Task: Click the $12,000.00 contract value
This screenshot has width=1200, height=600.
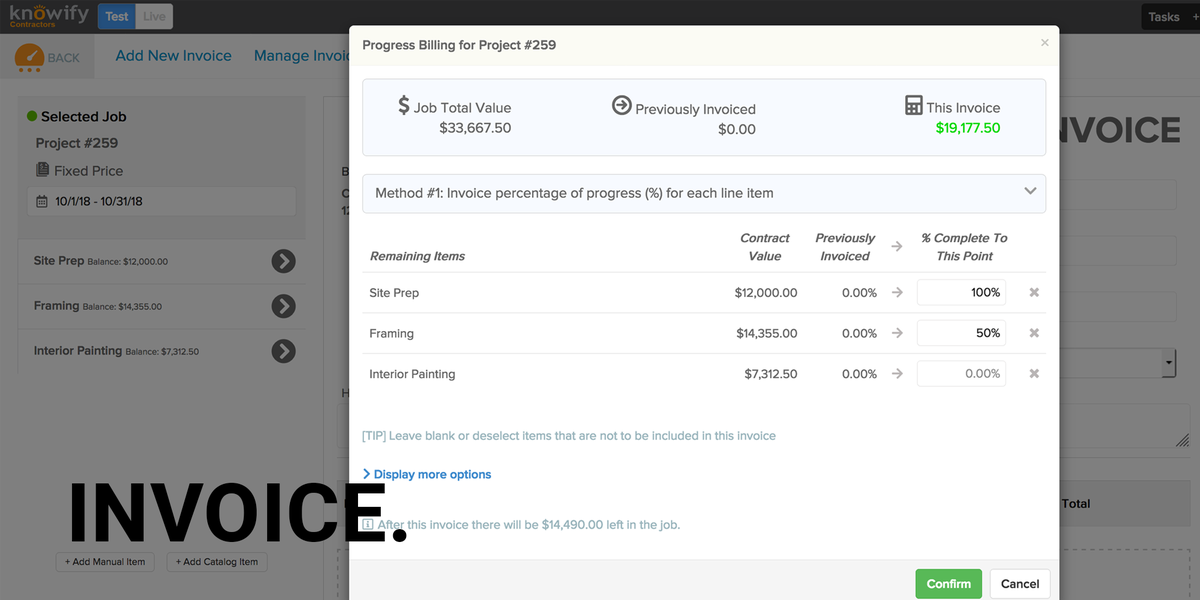Action: [766, 293]
